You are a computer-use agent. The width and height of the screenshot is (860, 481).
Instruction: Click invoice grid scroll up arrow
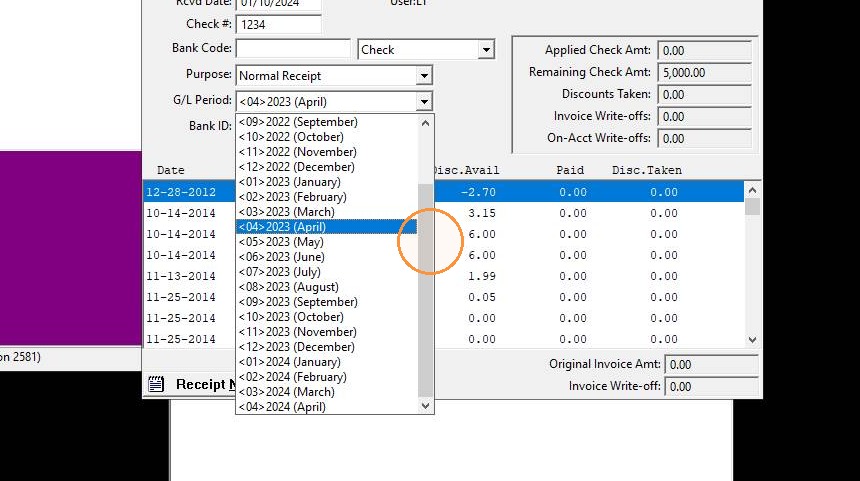pyautogui.click(x=752, y=190)
